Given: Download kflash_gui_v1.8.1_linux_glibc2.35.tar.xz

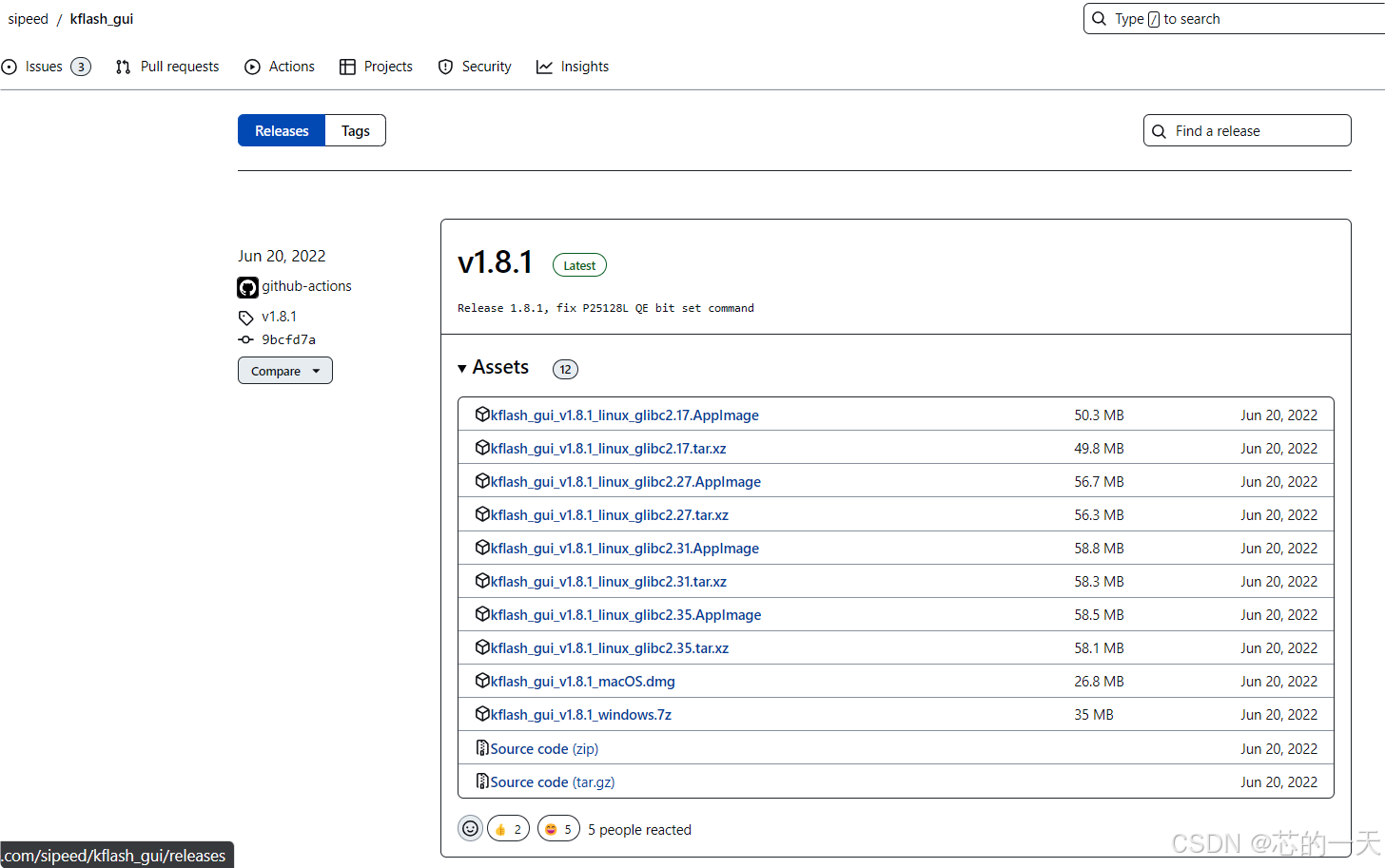Looking at the screenshot, I should pos(609,648).
